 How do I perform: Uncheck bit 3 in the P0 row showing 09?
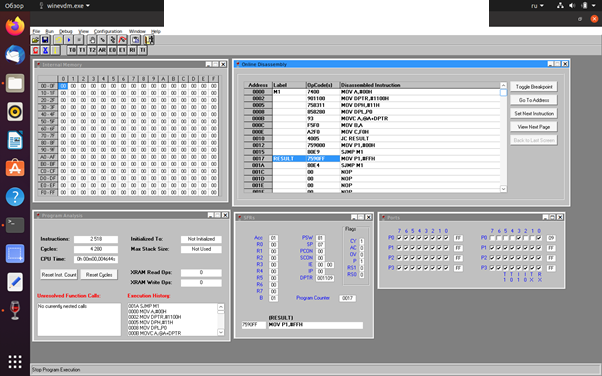click(x=519, y=238)
